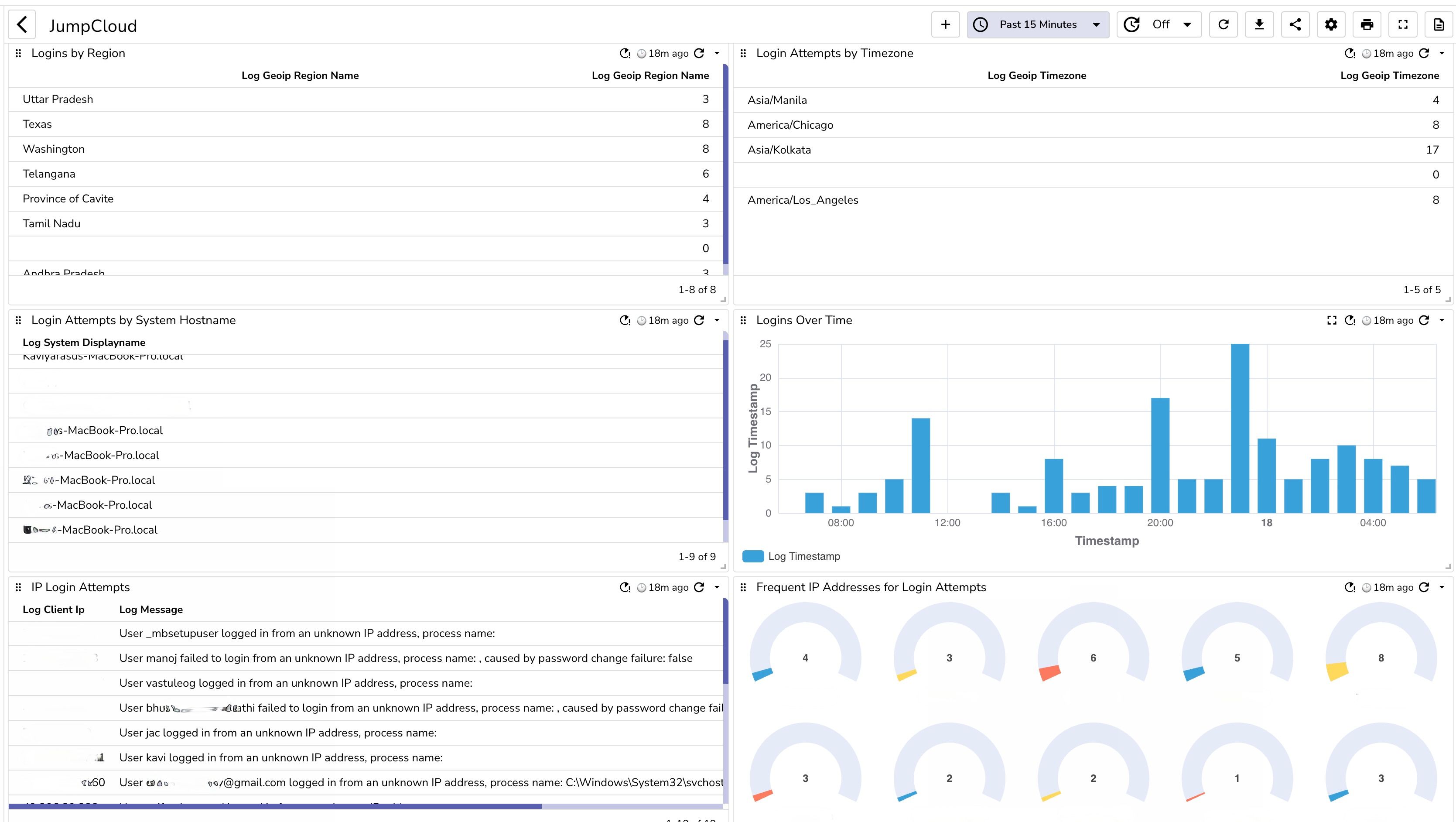
Task: Click the plus icon to add widget
Action: pos(945,24)
